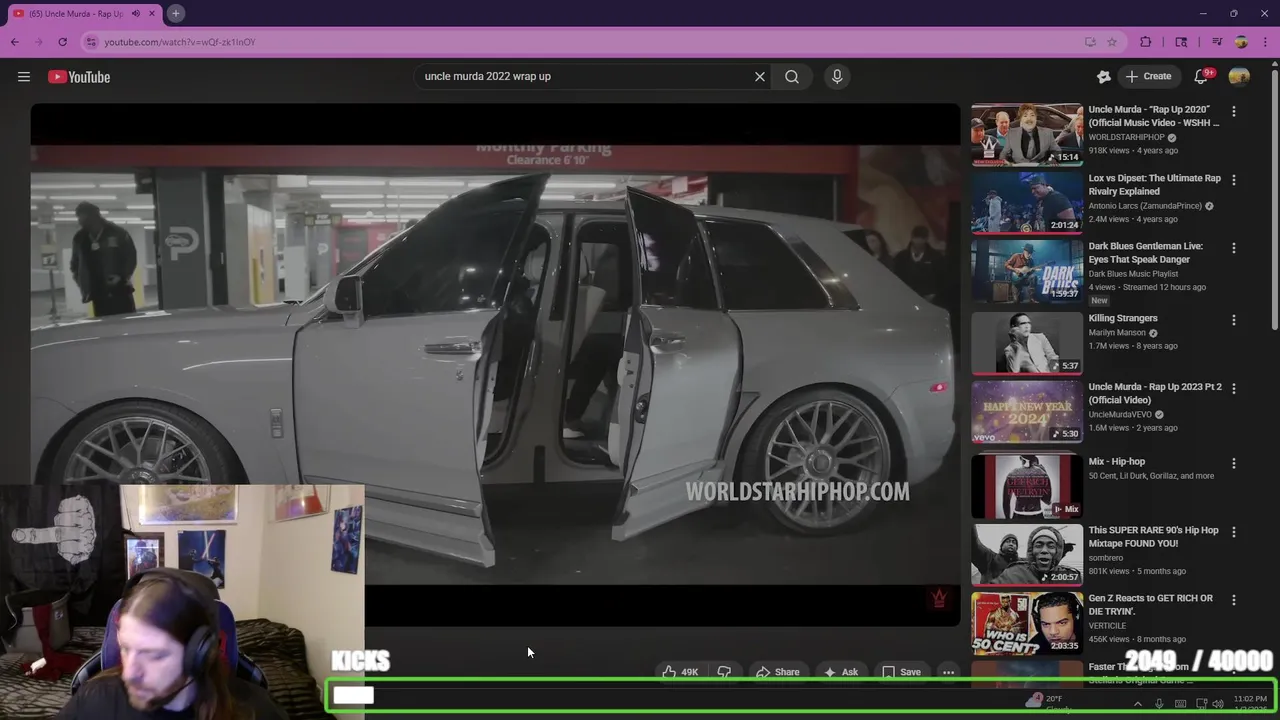Viewport: 1280px width, 720px height.
Task: Install app icon in address bar
Action: pos(1090,42)
